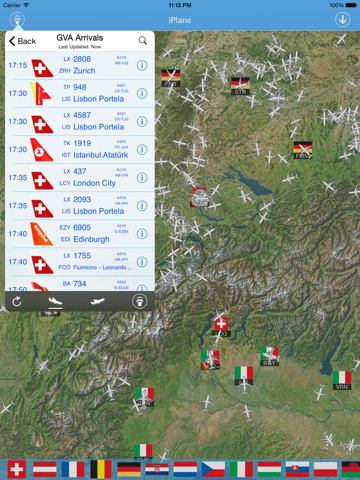Switch to the departures takeoff-plane tab

[98, 302]
